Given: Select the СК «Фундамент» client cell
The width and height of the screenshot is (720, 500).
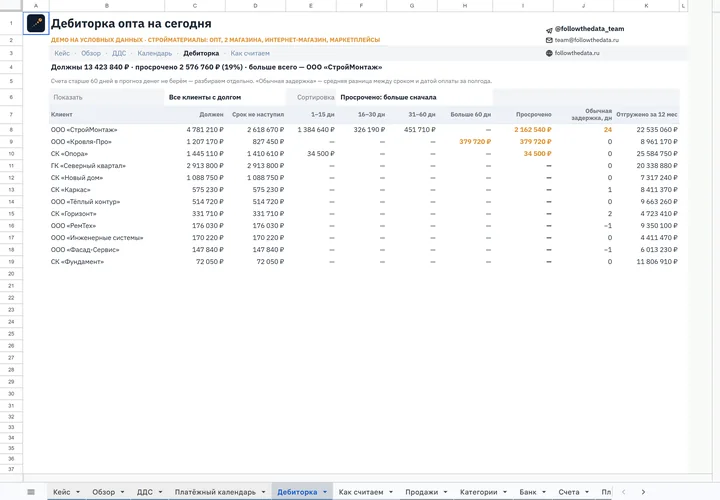Looking at the screenshot, I should (x=107, y=262).
